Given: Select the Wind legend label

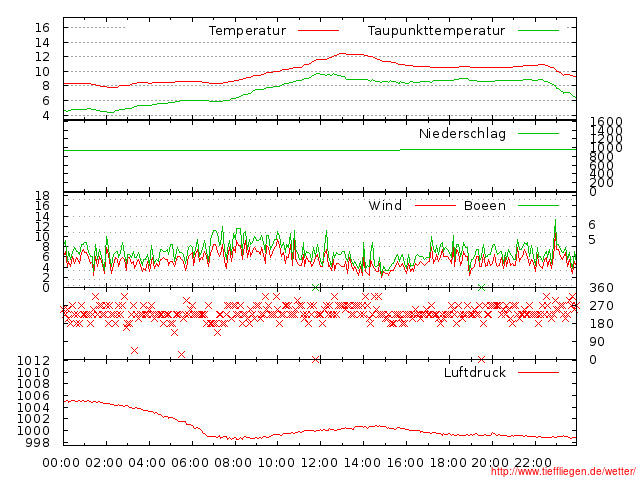Looking at the screenshot, I should coord(385,206).
